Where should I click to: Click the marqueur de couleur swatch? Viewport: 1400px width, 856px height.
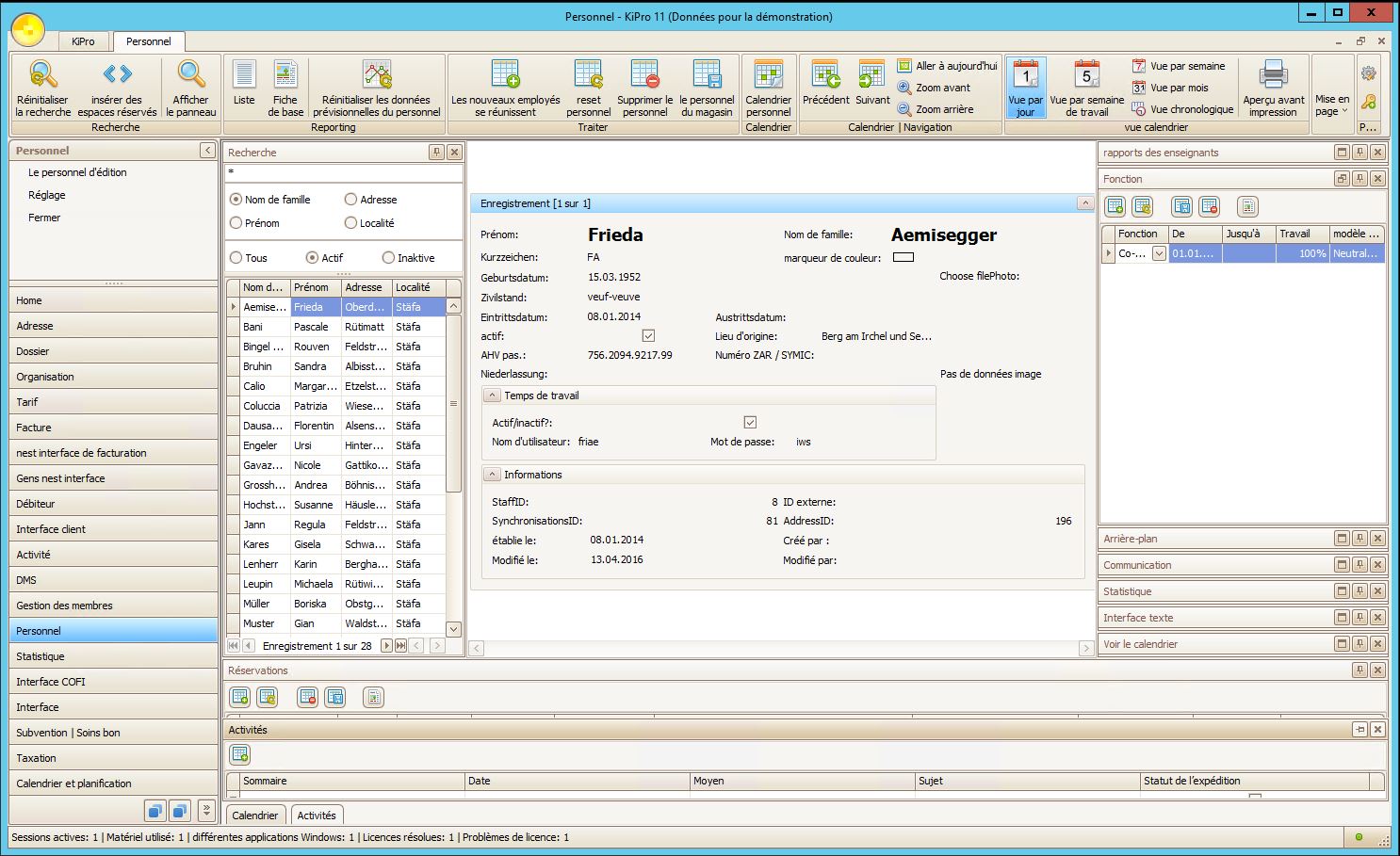pos(903,258)
